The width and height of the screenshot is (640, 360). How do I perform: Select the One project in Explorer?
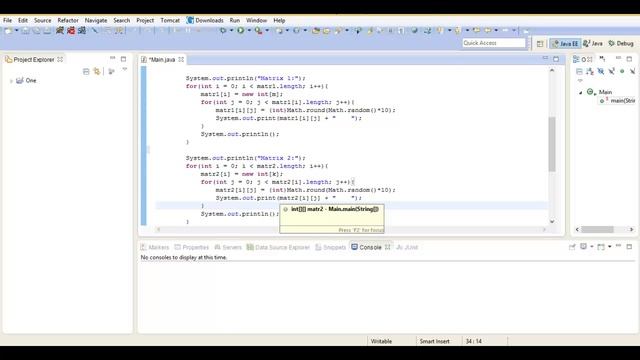pos(27,81)
